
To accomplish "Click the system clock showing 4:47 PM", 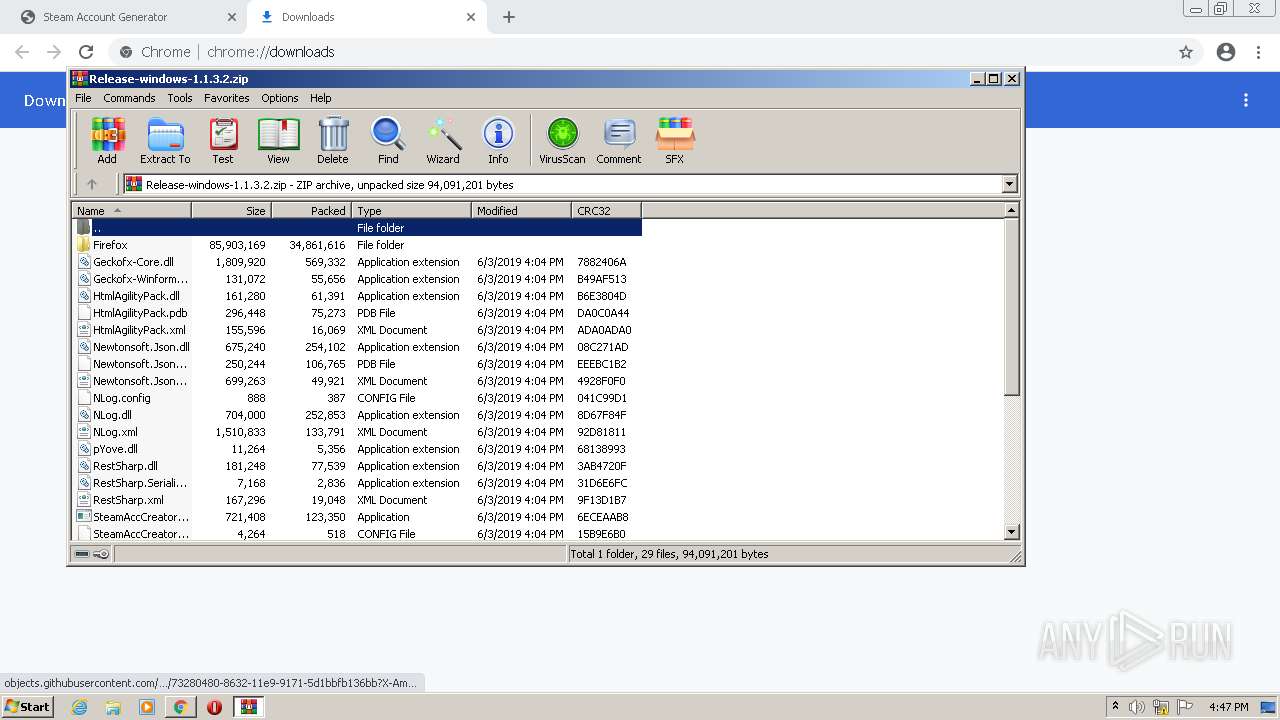I will (x=1228, y=707).
